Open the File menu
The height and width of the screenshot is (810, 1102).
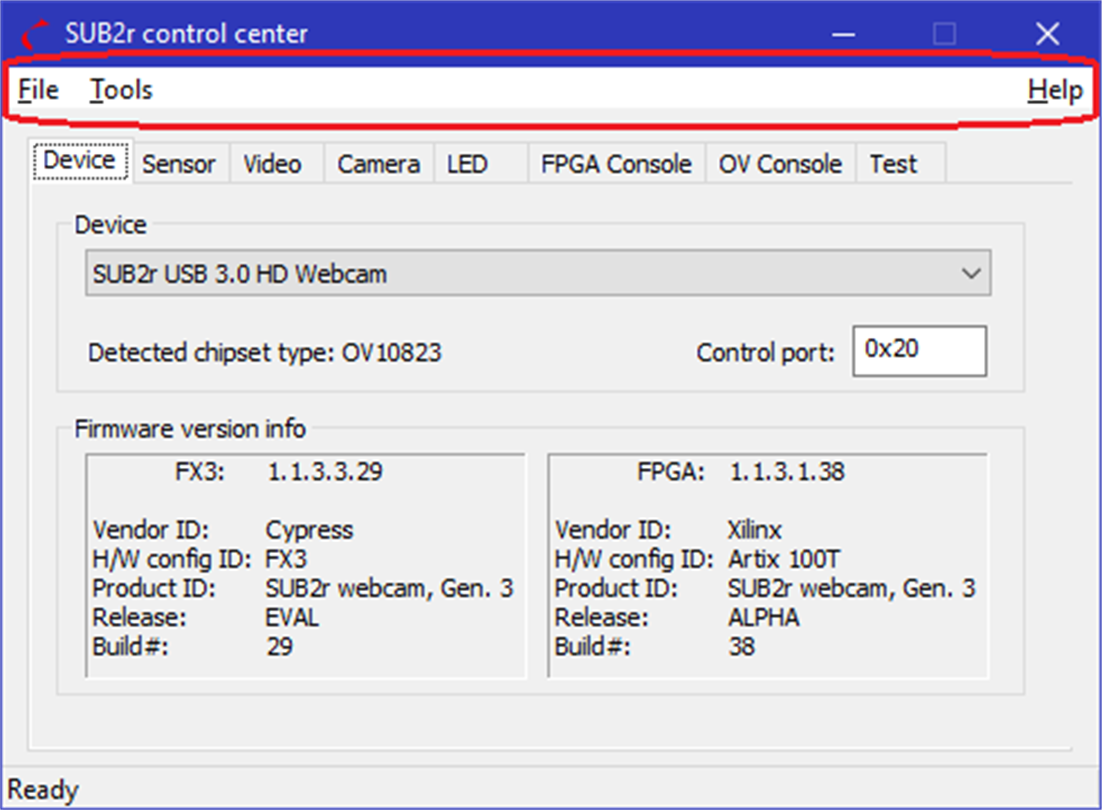(38, 90)
